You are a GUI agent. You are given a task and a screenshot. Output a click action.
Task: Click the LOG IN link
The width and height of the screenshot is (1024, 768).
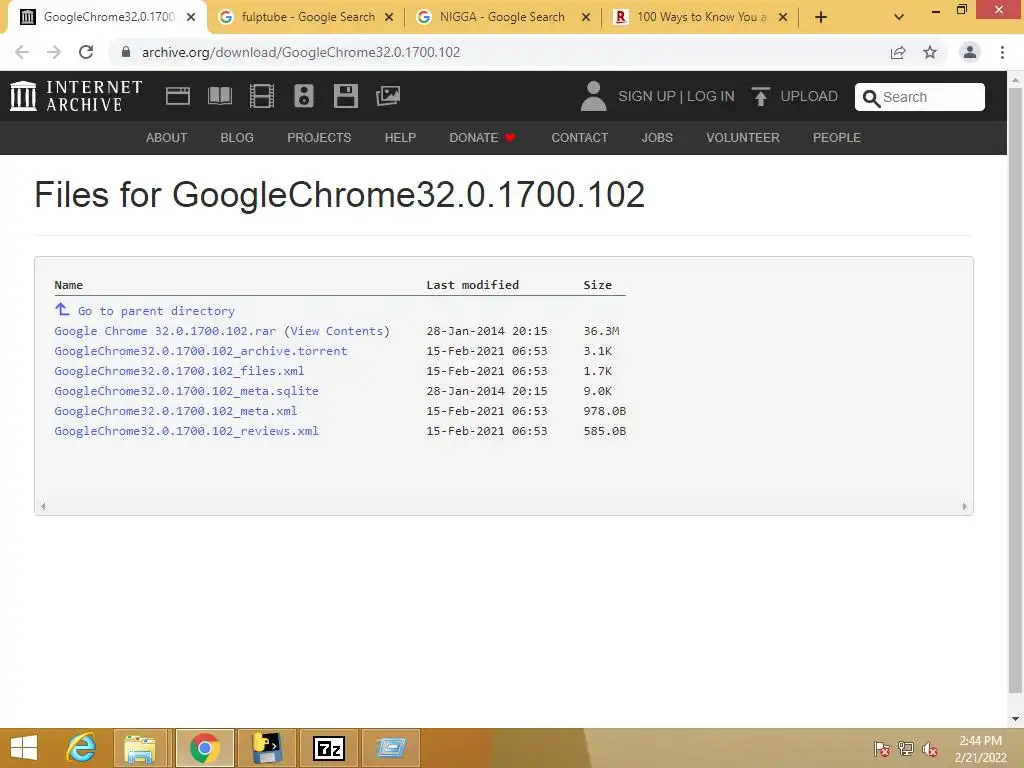(711, 97)
